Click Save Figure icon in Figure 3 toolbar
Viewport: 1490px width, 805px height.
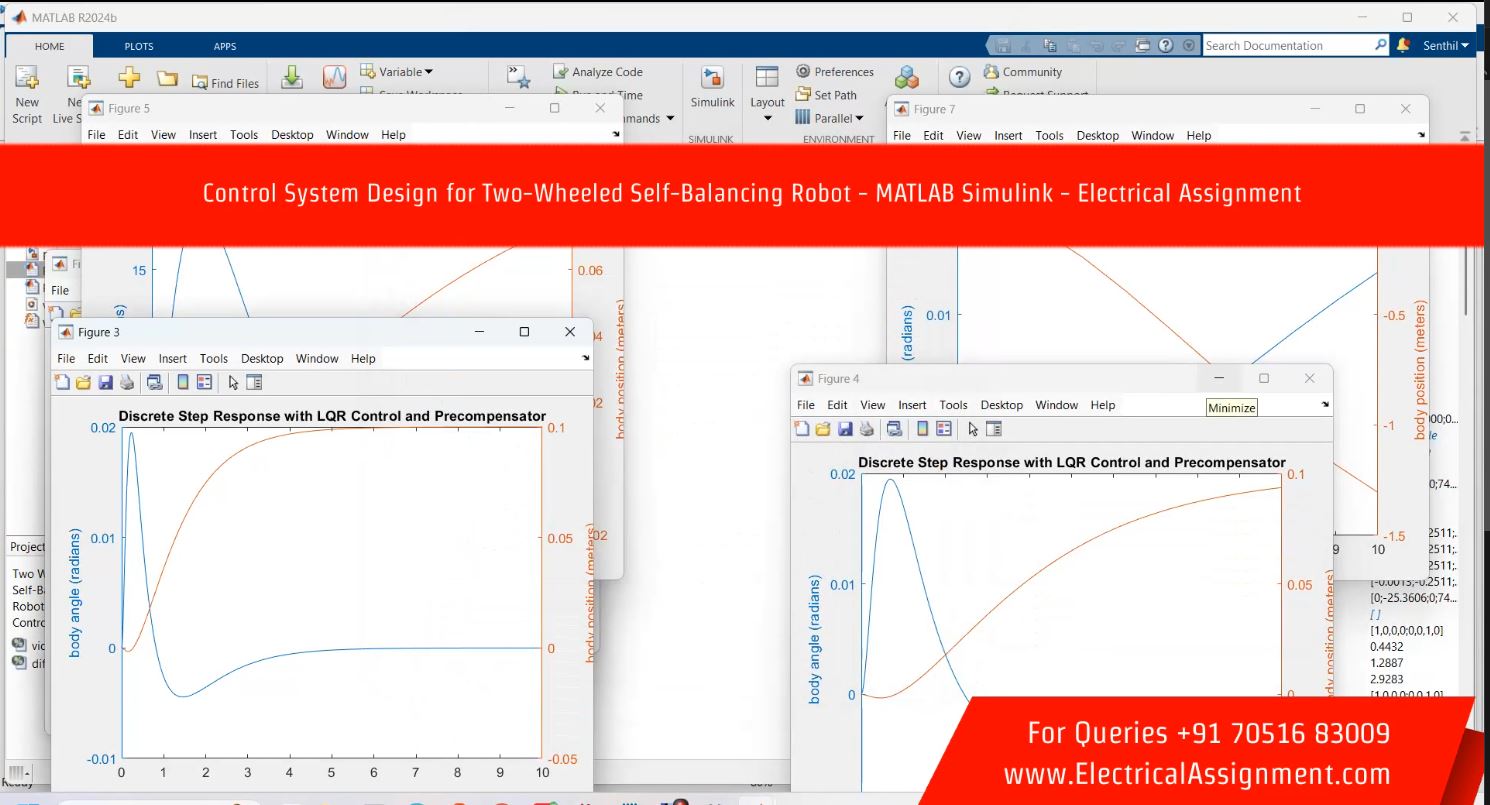click(x=105, y=382)
